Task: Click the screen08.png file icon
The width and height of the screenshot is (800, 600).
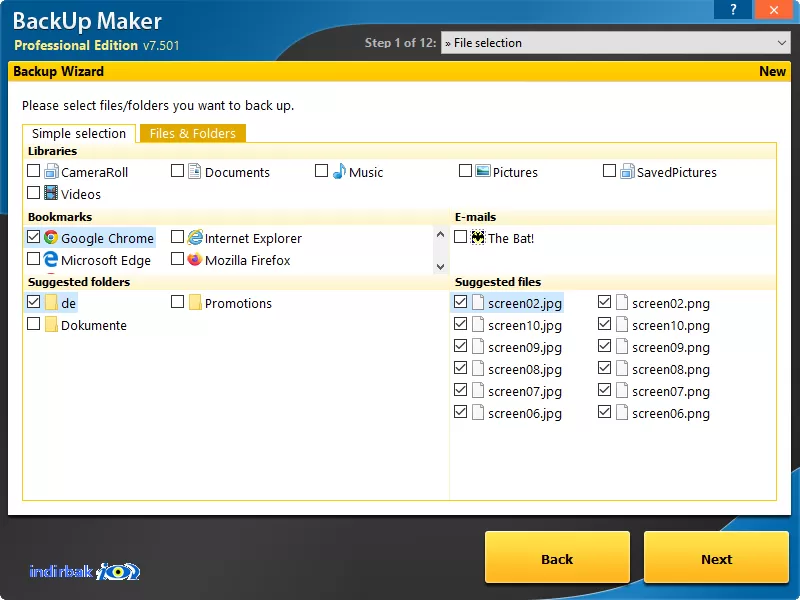Action: click(x=622, y=368)
